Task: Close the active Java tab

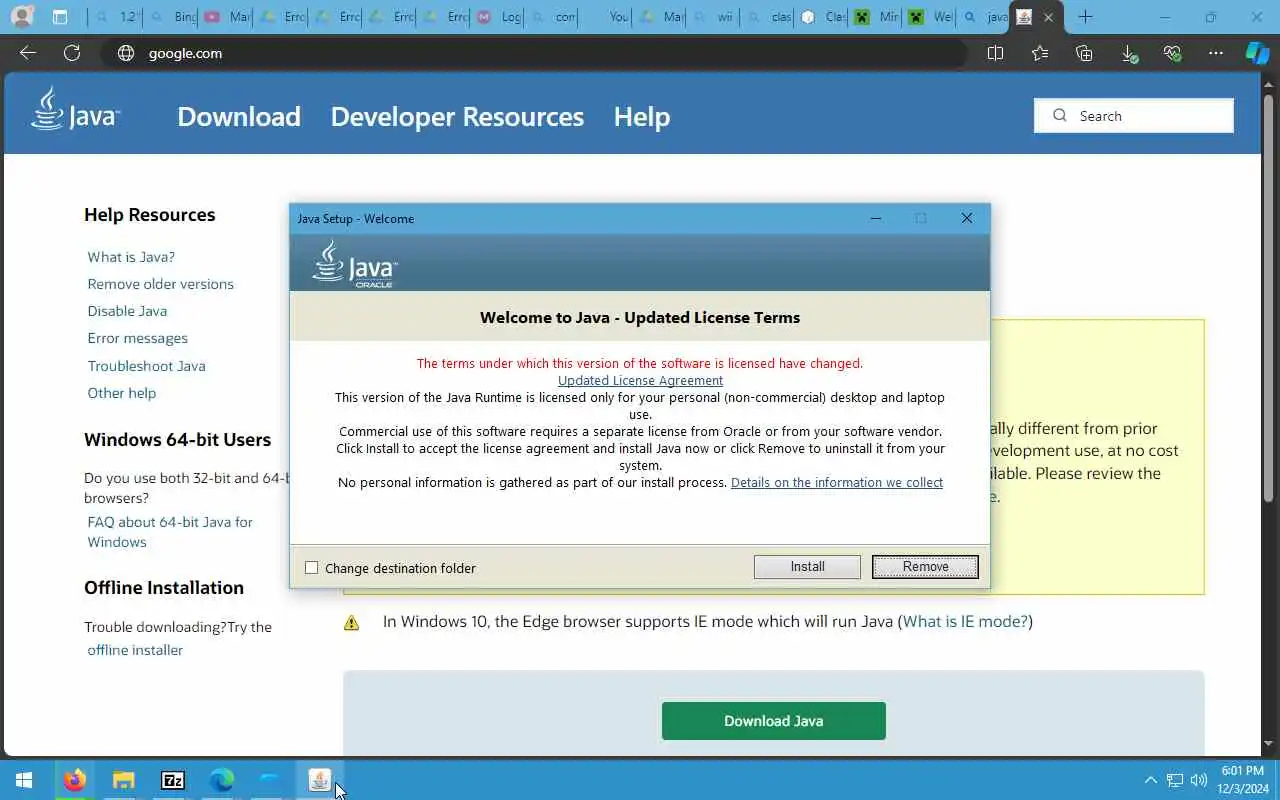Action: (x=1048, y=17)
